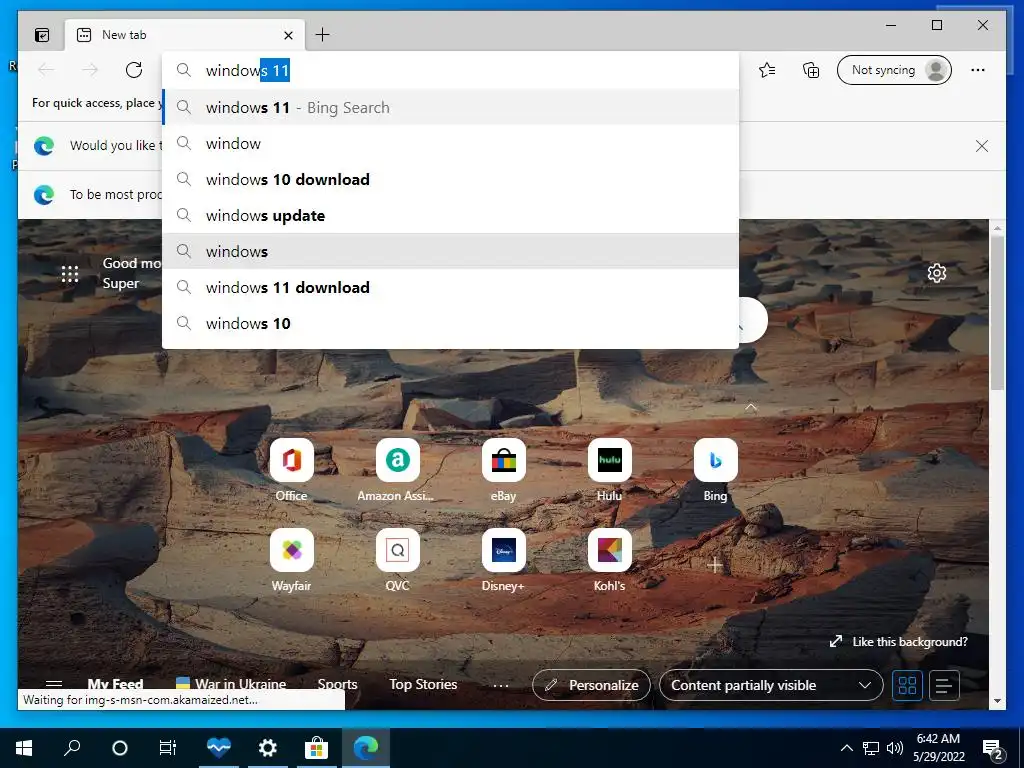Open Task View on taskbar
The height and width of the screenshot is (768, 1024).
tap(168, 748)
